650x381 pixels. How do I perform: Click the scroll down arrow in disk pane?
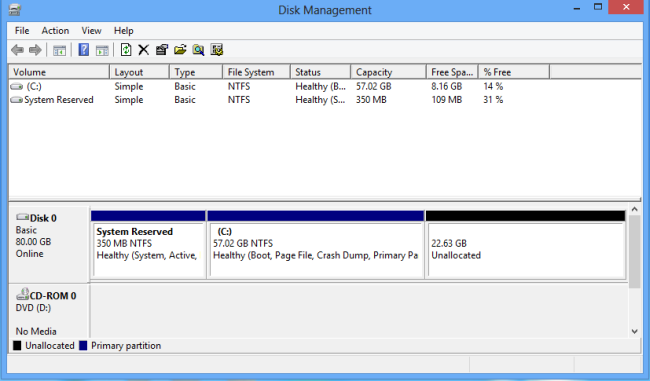(634, 331)
